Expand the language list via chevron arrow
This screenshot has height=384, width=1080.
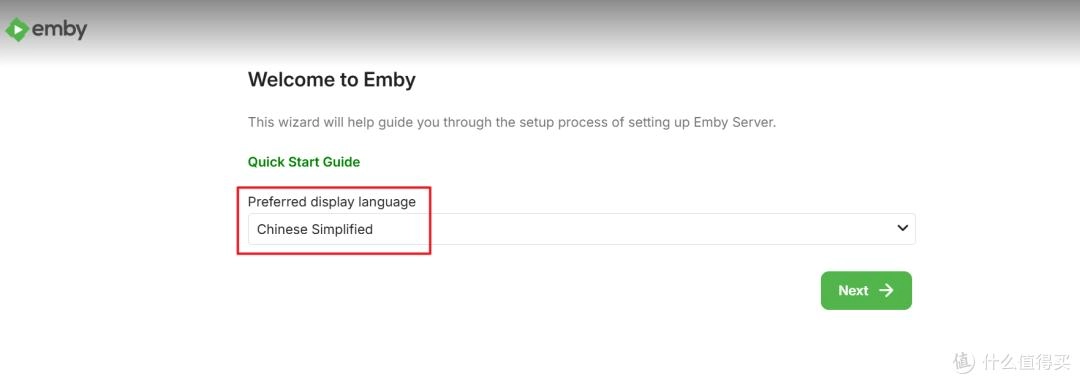click(x=902, y=228)
